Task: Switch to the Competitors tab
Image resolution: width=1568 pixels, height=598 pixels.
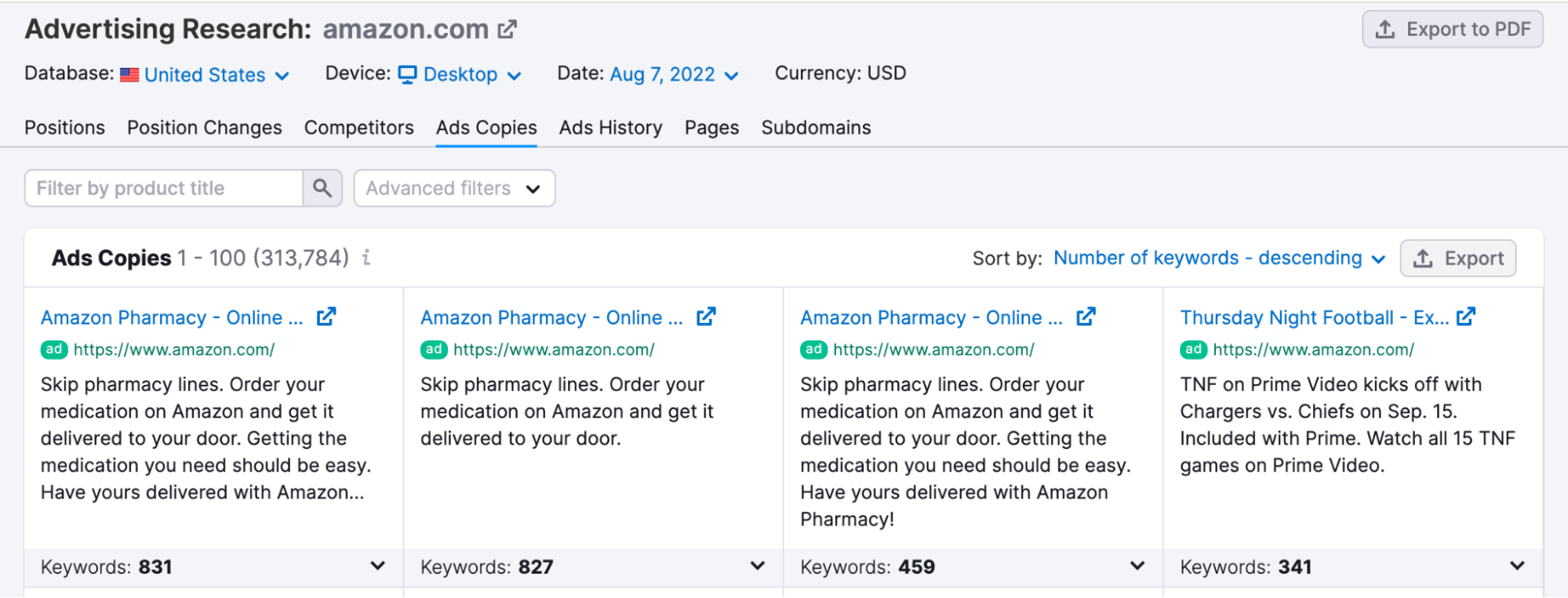Action: (358, 128)
